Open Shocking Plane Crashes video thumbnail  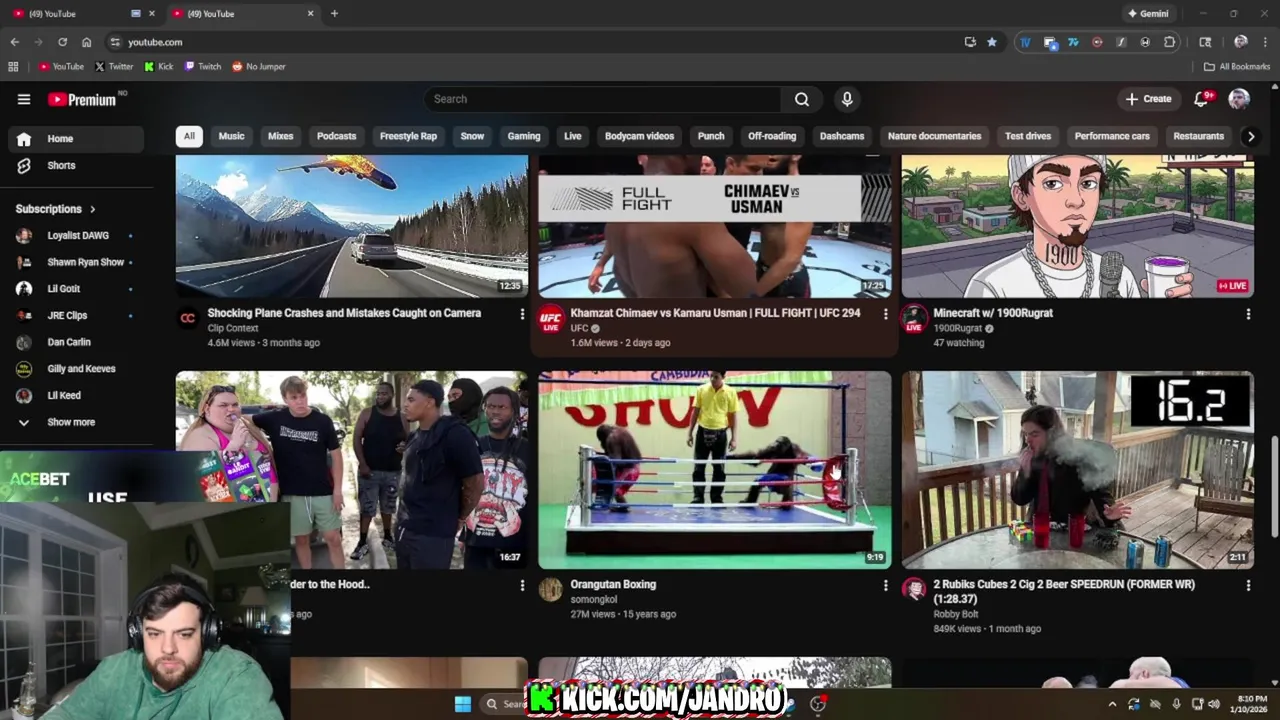pos(352,226)
